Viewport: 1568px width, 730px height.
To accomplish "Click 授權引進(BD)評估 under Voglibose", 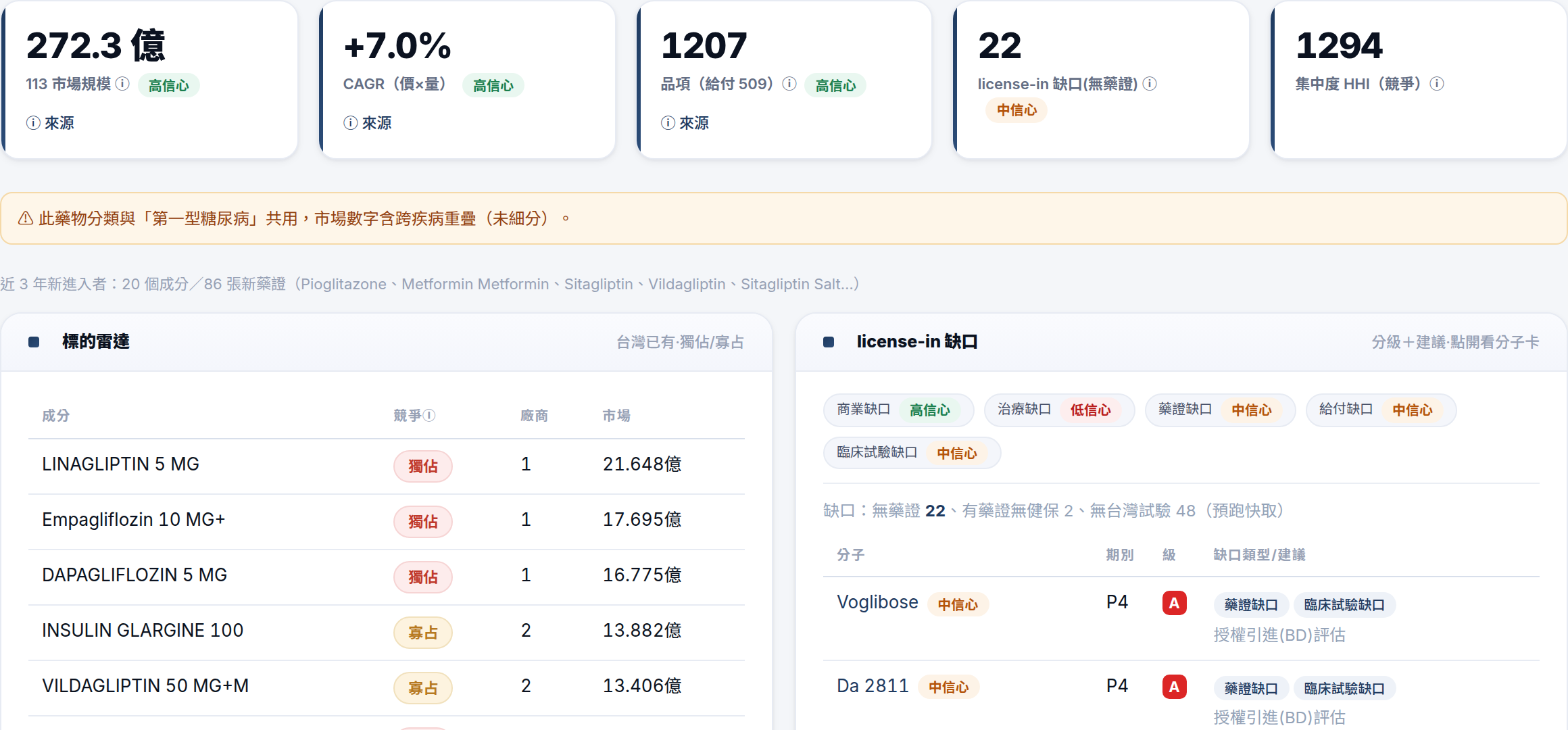I will pos(1279,635).
